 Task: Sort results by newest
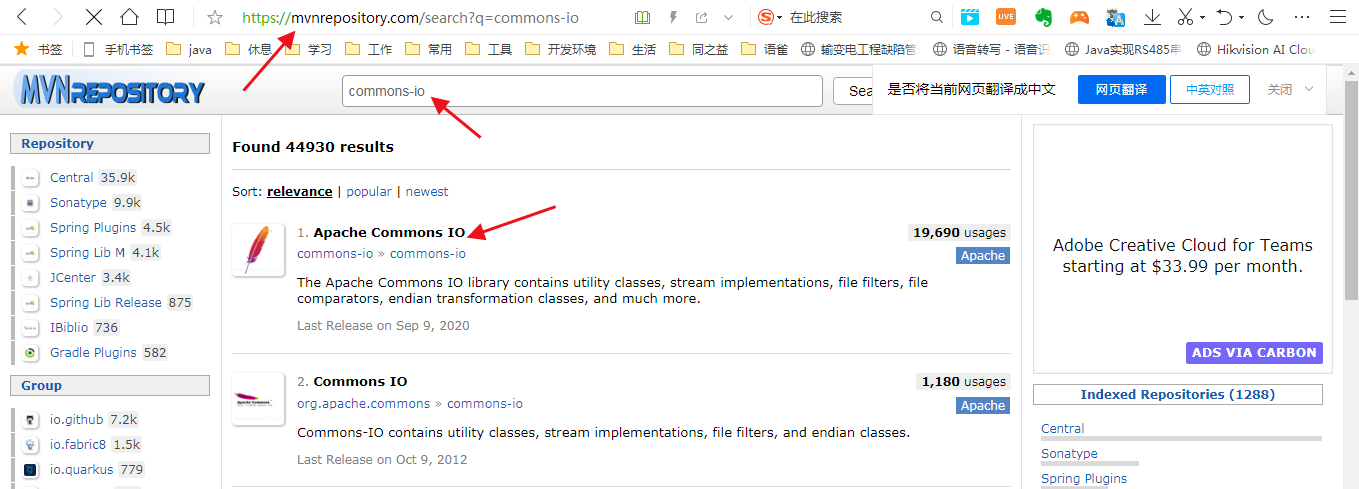pos(427,191)
